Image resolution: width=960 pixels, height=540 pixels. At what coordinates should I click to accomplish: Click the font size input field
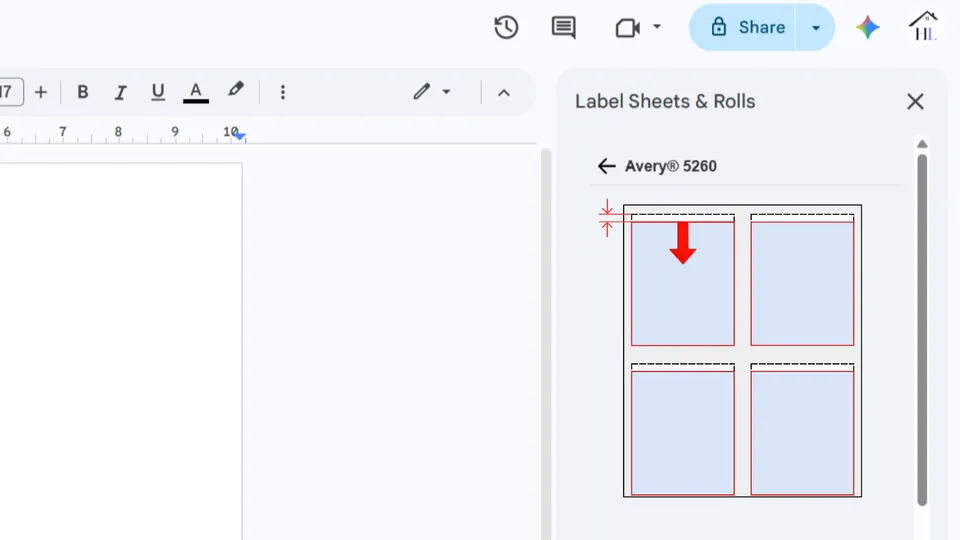10,92
